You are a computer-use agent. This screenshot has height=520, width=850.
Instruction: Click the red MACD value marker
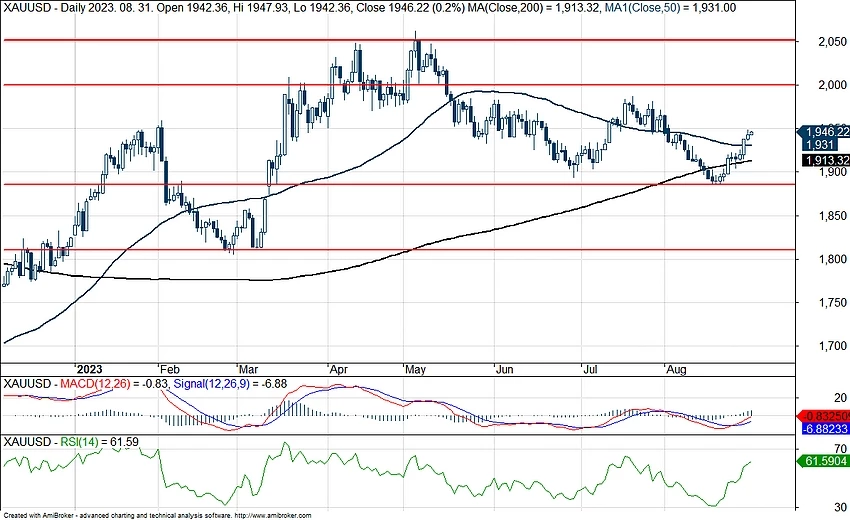[823, 417]
